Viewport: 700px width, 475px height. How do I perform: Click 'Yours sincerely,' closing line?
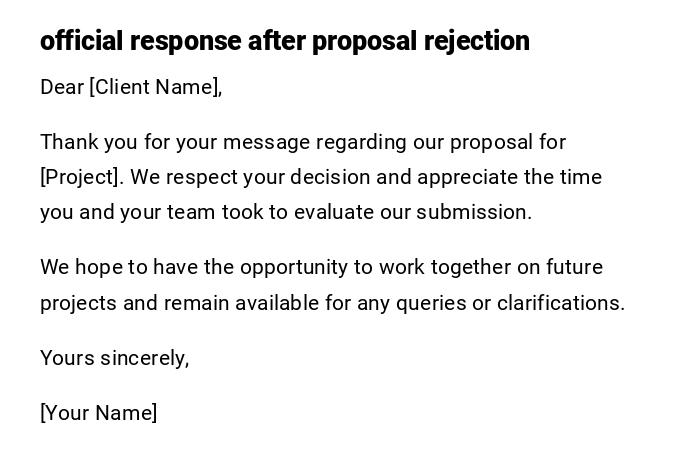point(114,358)
